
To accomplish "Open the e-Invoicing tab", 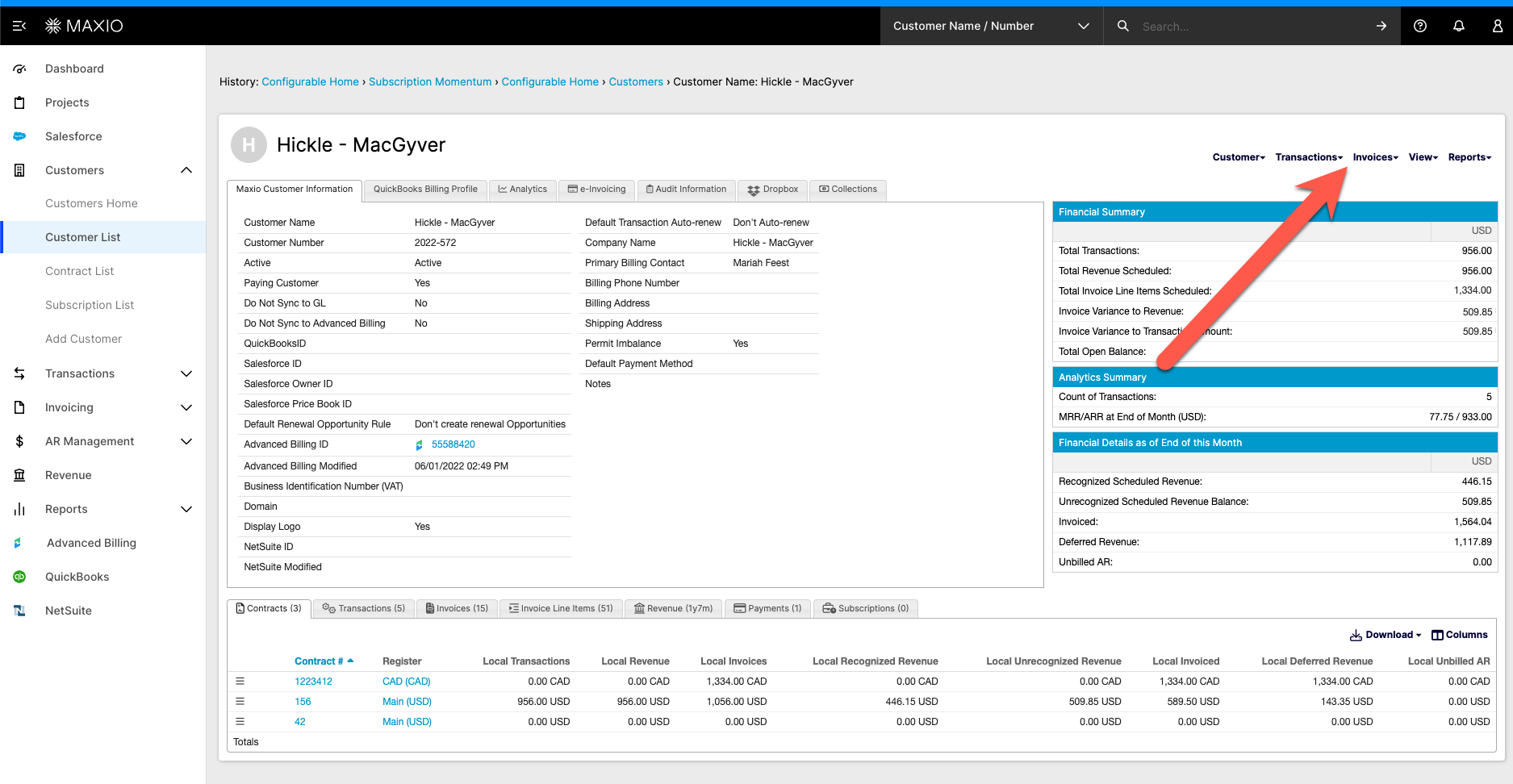I will [x=596, y=190].
